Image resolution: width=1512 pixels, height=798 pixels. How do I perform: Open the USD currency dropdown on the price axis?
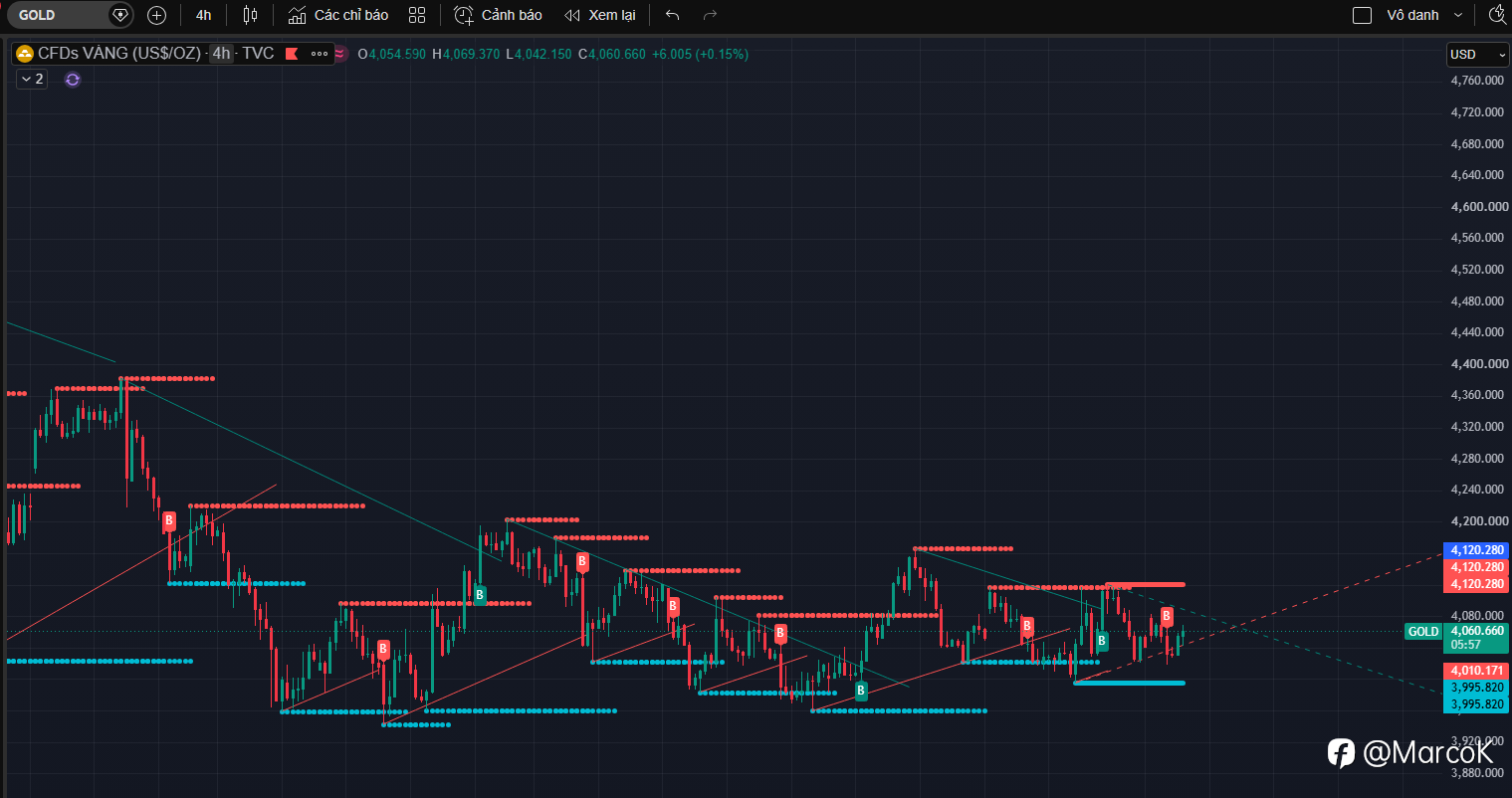1477,55
